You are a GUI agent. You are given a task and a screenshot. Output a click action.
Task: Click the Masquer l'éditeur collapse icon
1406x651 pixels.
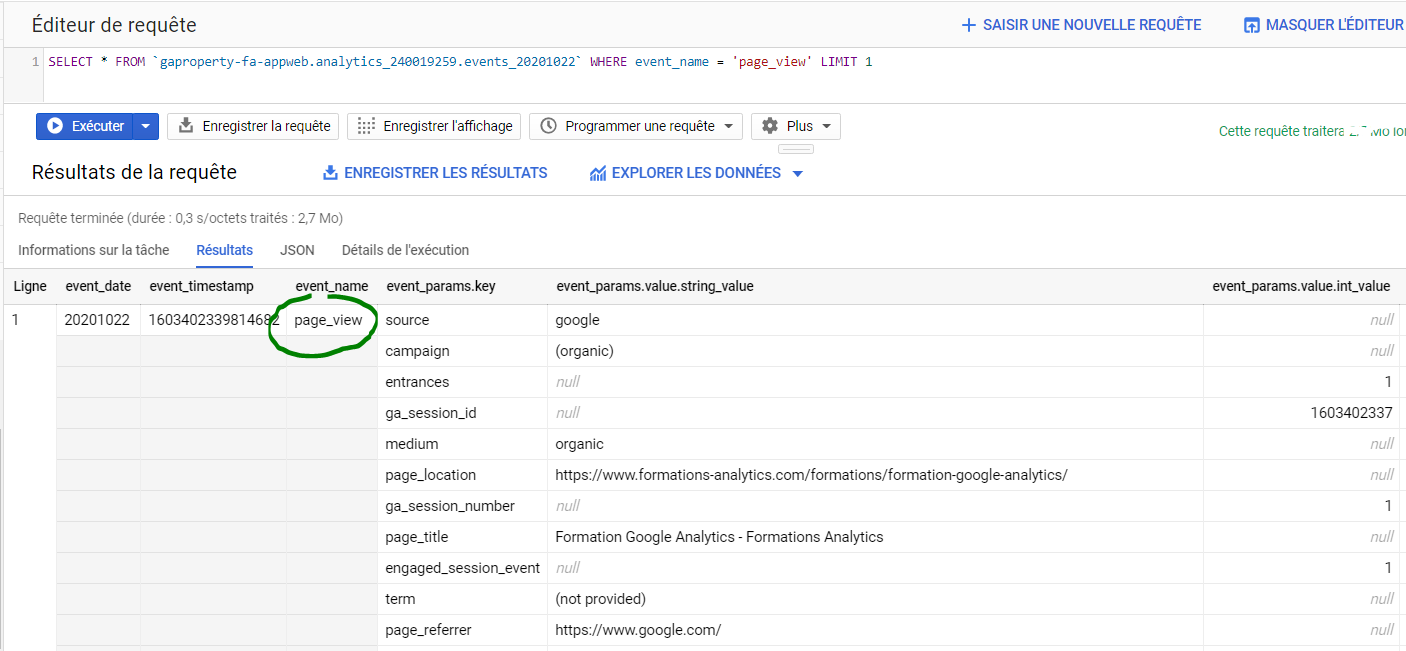click(1251, 25)
